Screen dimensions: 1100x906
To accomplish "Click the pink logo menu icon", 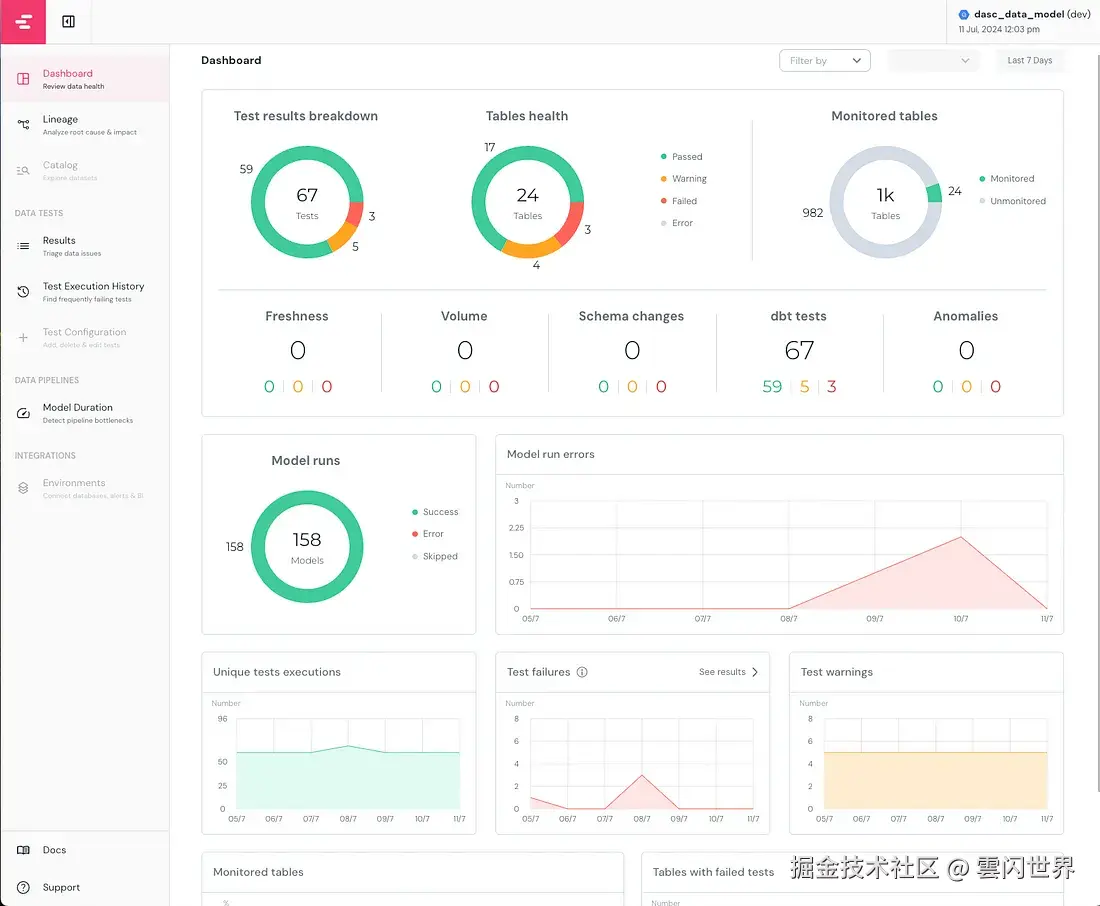I will click(x=23, y=22).
